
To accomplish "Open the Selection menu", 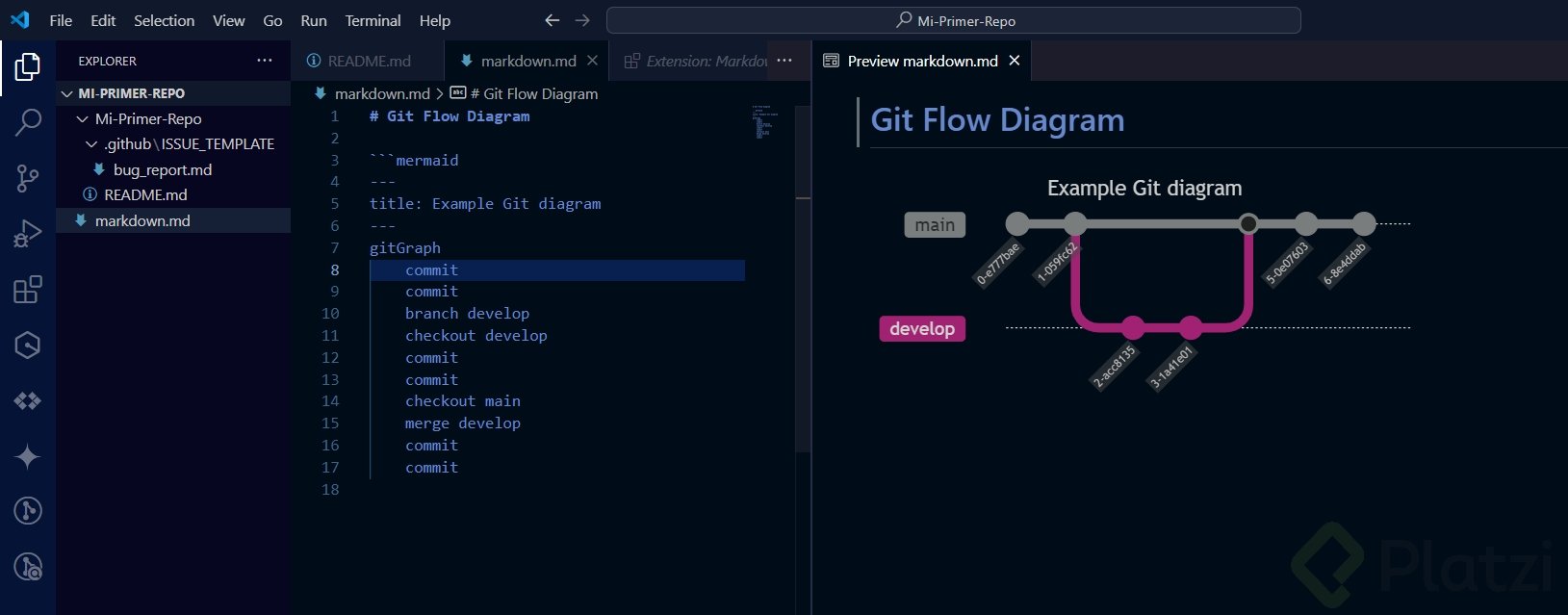I will click(x=164, y=20).
